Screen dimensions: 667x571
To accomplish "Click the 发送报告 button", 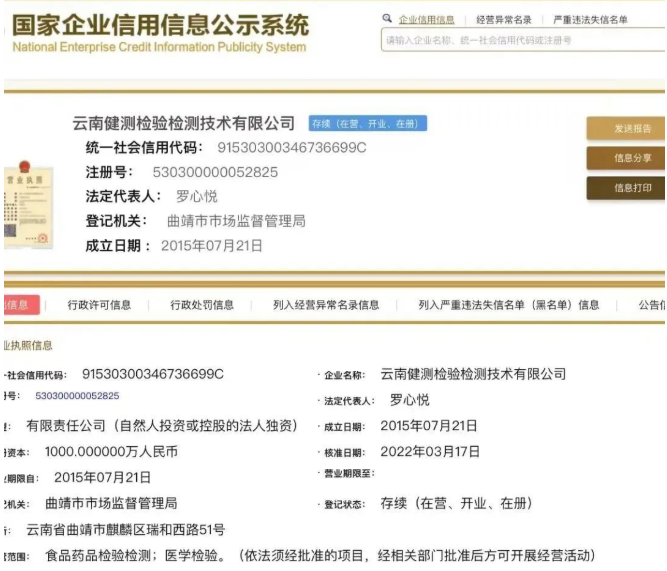I will pos(626,128).
